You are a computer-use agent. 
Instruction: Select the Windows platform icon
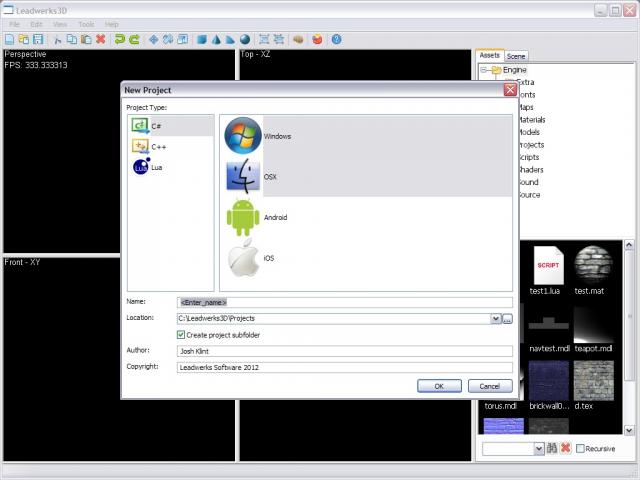(x=243, y=136)
